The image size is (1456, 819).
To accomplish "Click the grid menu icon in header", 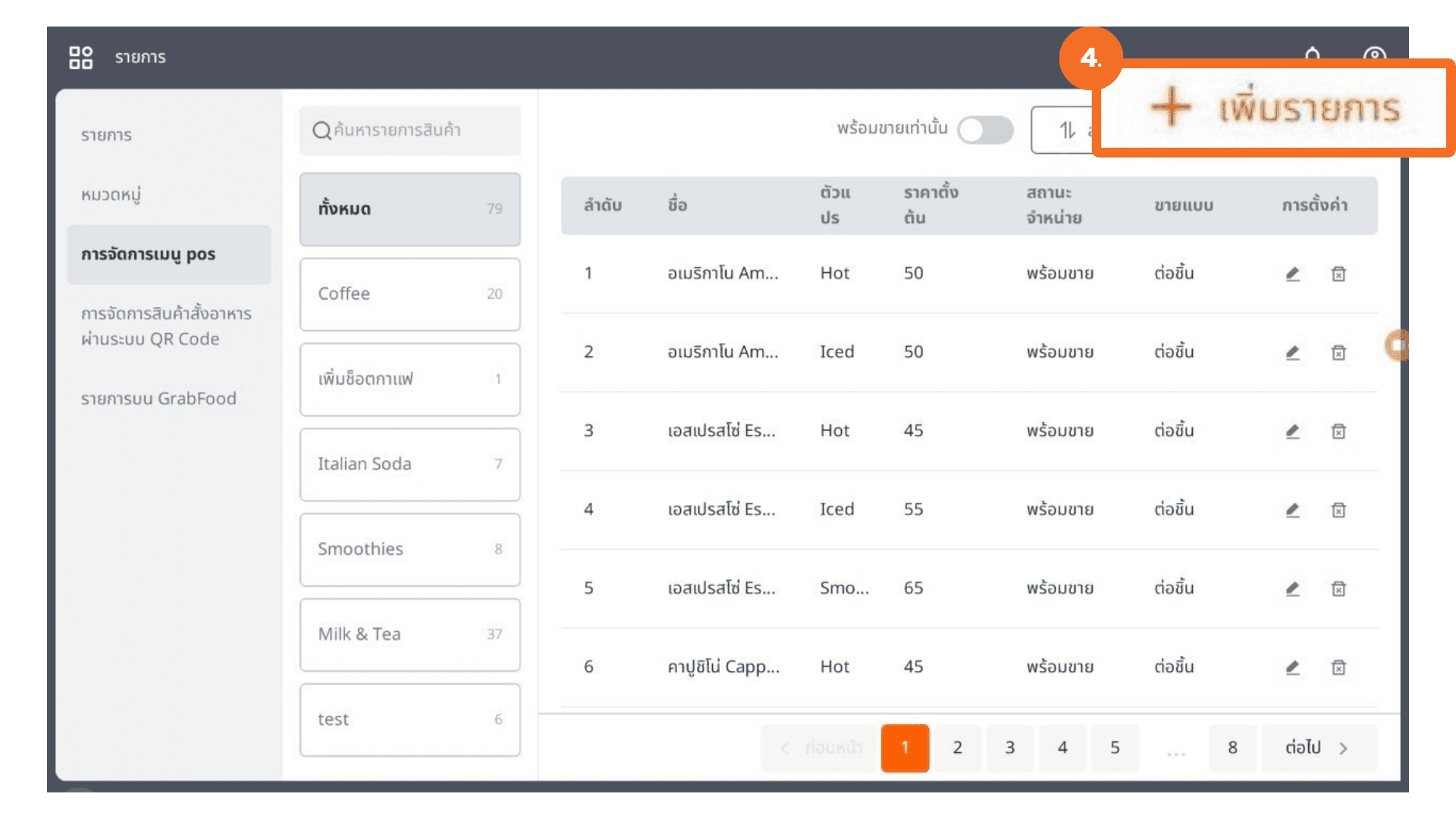I will tap(80, 58).
